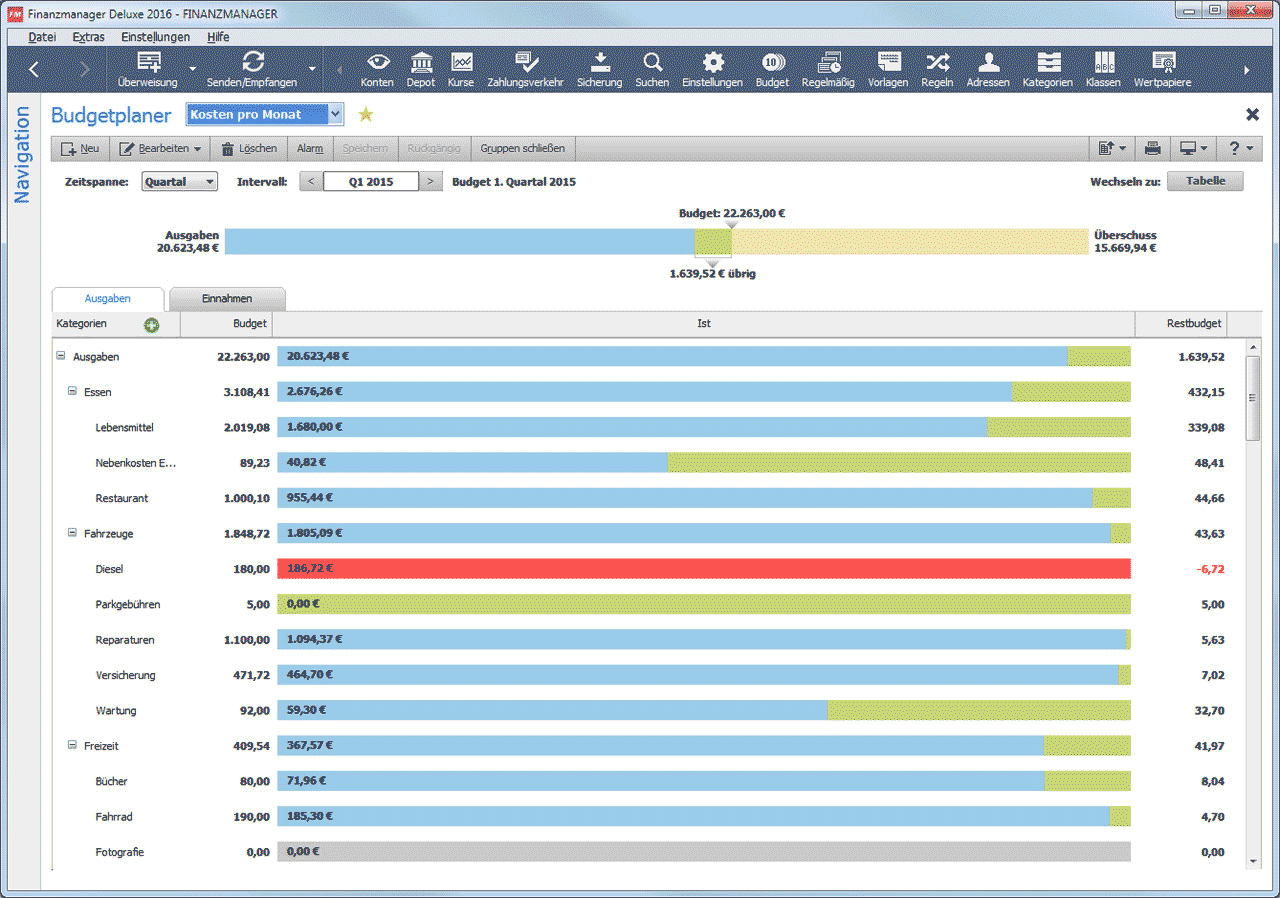Go to next interval after Q1 2015

[x=431, y=182]
